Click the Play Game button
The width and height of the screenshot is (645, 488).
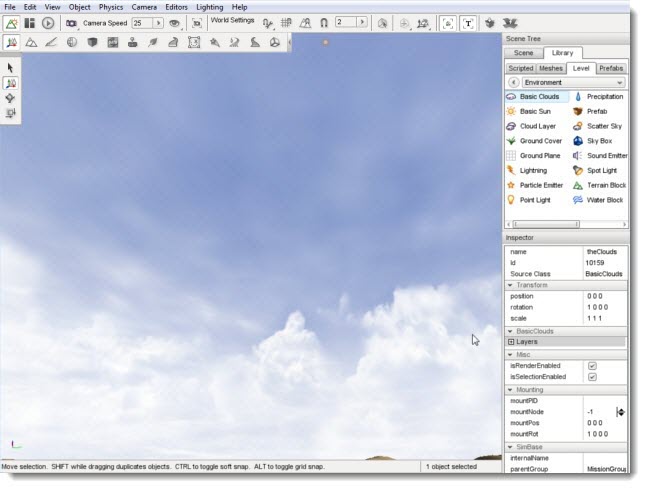click(x=48, y=23)
